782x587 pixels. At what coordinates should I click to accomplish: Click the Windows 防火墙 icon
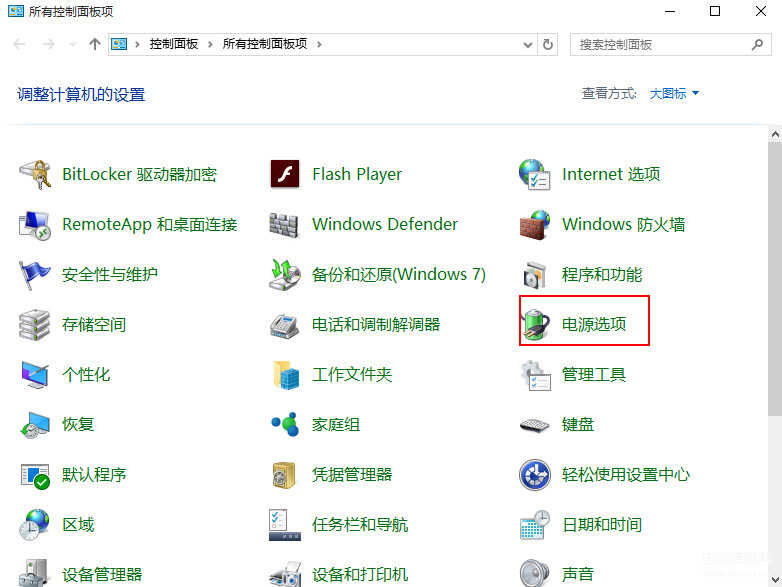[x=535, y=224]
